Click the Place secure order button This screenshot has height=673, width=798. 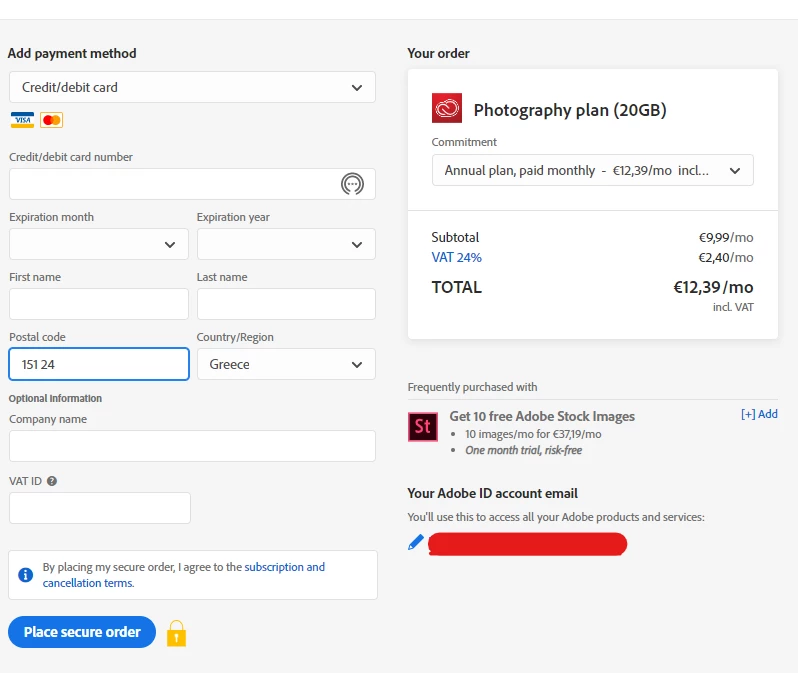point(82,632)
